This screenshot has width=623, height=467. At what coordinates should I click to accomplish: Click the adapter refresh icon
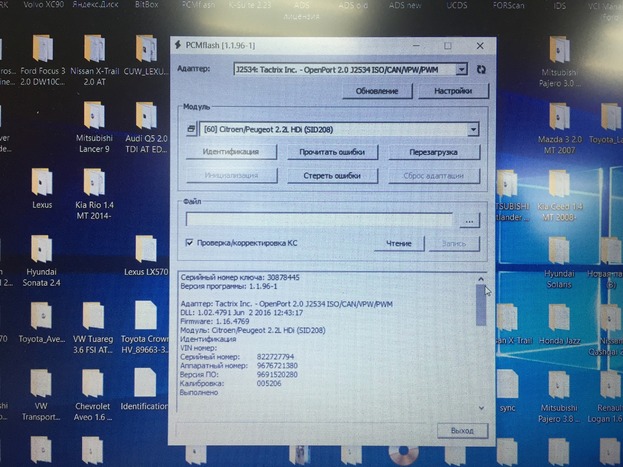481,69
